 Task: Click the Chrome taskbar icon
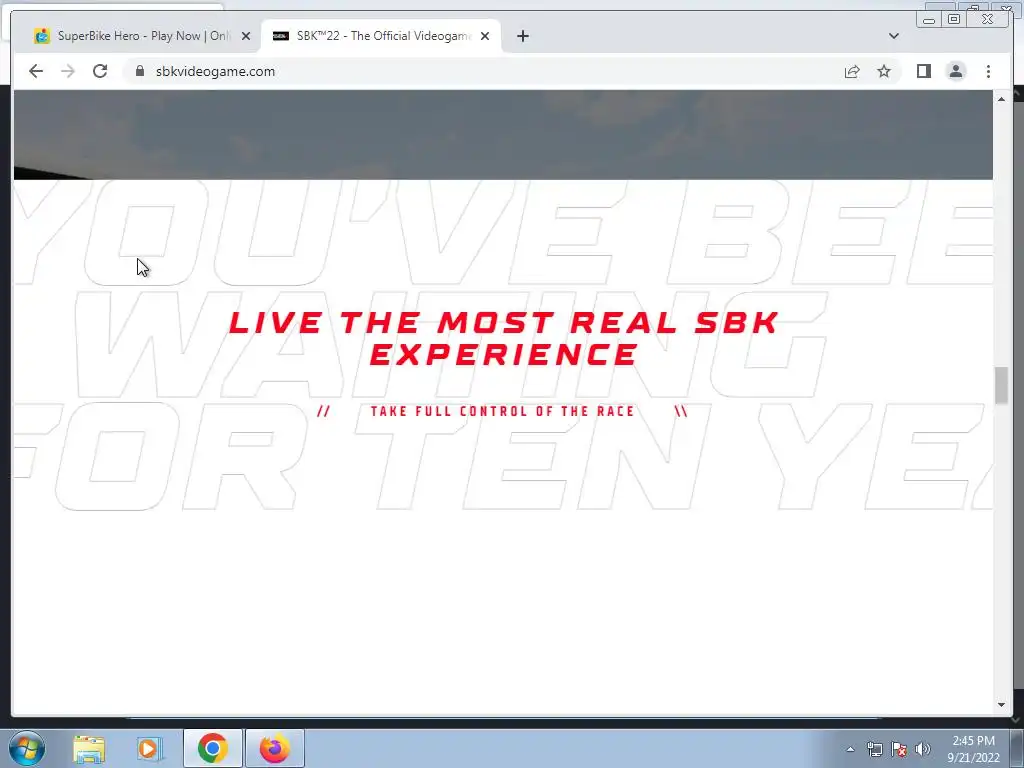[212, 748]
